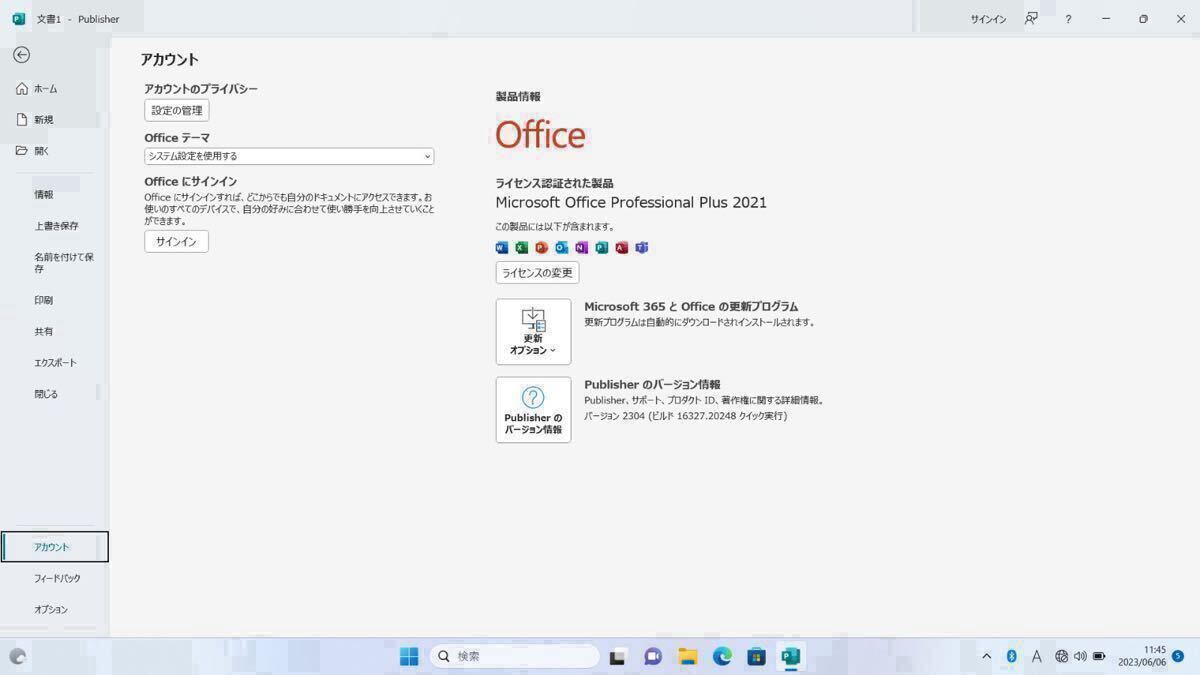Image resolution: width=1200 pixels, height=675 pixels.
Task: Click the 設定の管理 button
Action: (177, 110)
